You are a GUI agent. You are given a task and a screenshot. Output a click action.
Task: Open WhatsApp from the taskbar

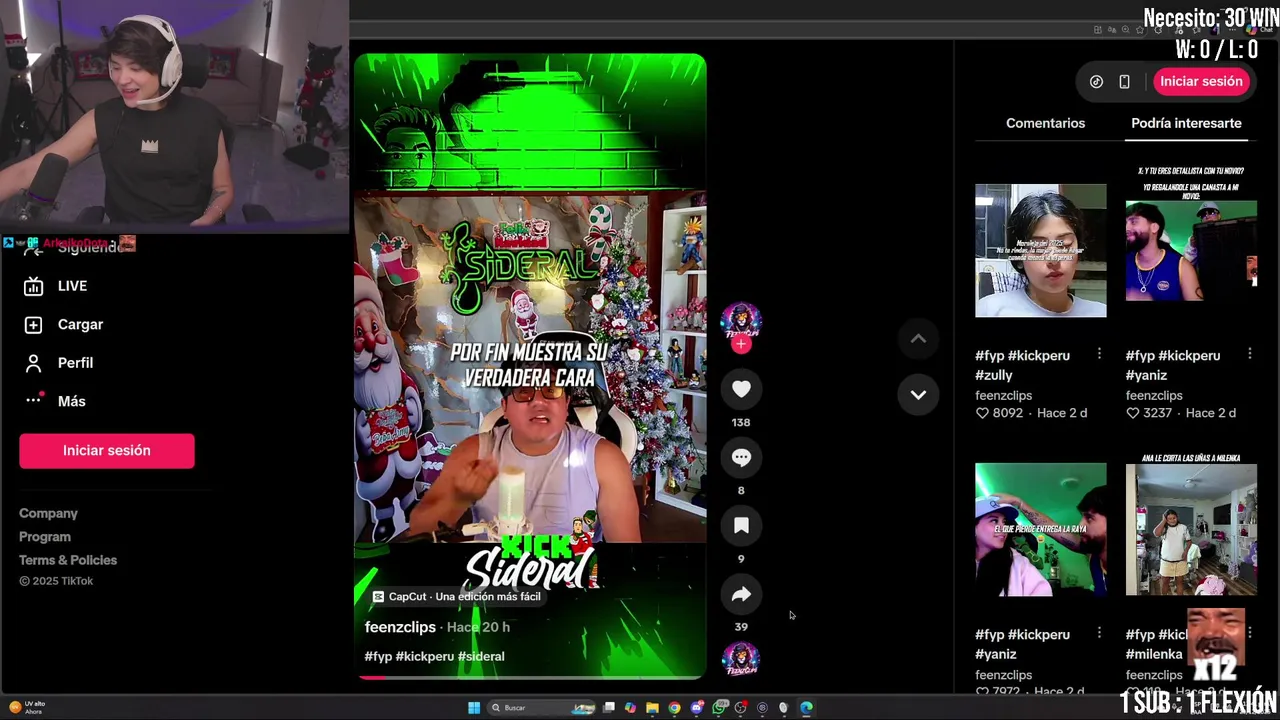tap(718, 708)
